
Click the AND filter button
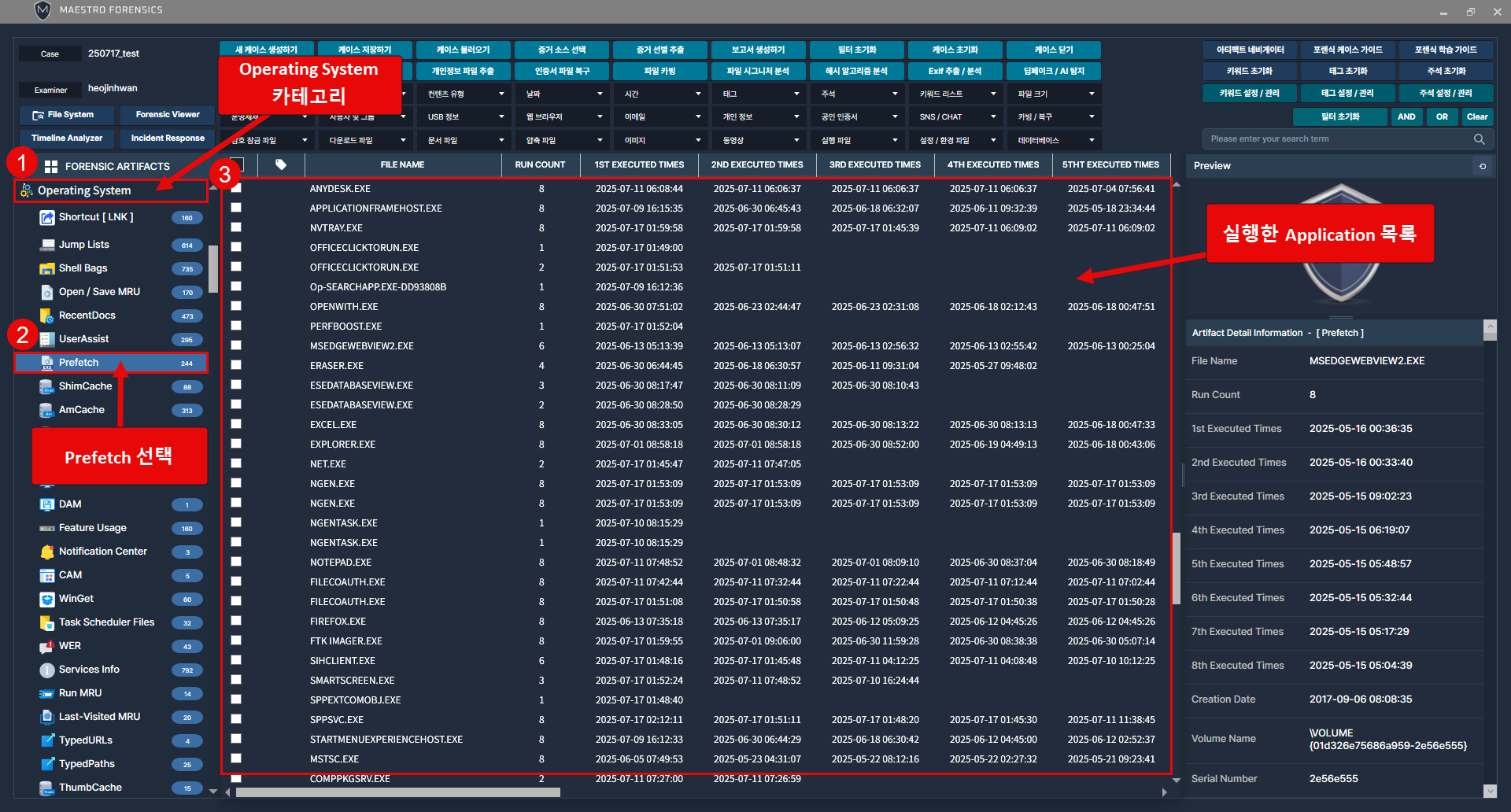click(1406, 116)
